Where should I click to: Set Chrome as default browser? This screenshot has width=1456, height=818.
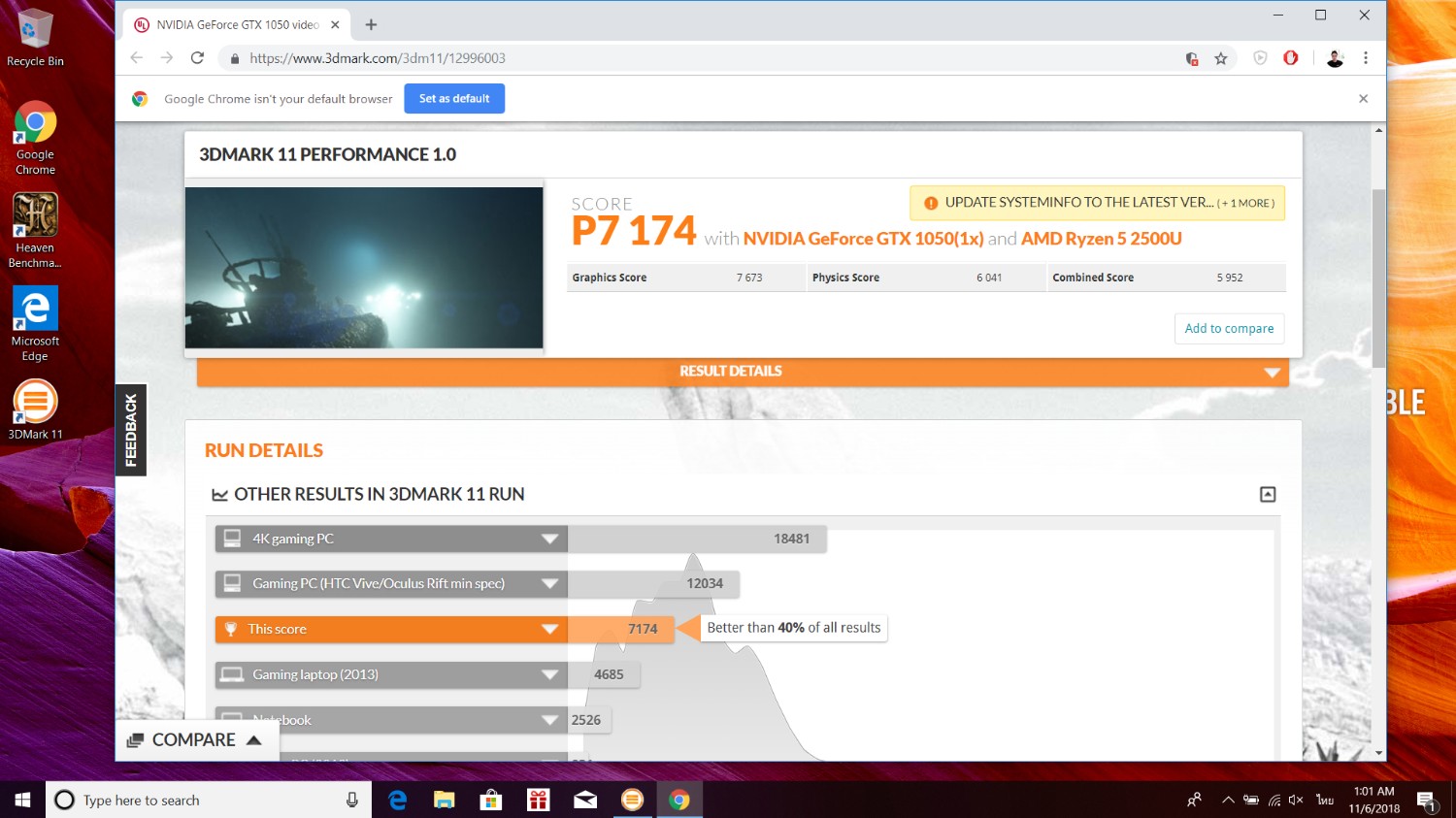[454, 99]
